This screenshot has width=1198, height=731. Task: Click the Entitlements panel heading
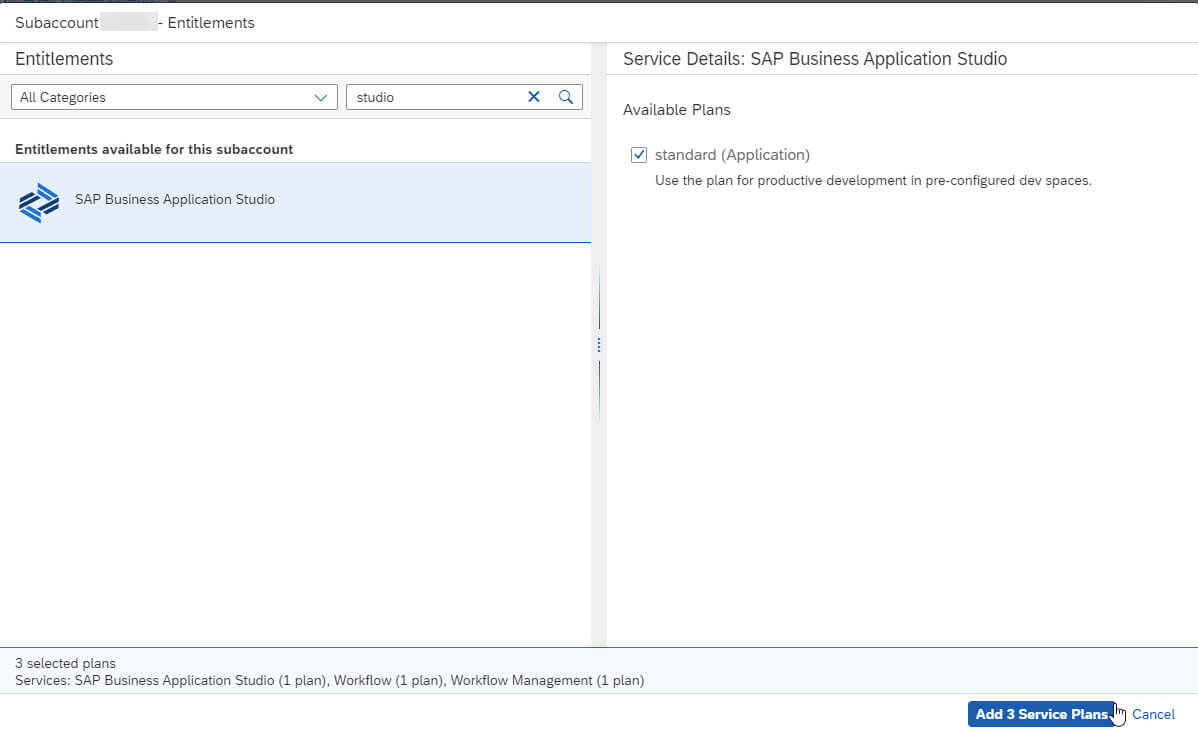(x=64, y=59)
